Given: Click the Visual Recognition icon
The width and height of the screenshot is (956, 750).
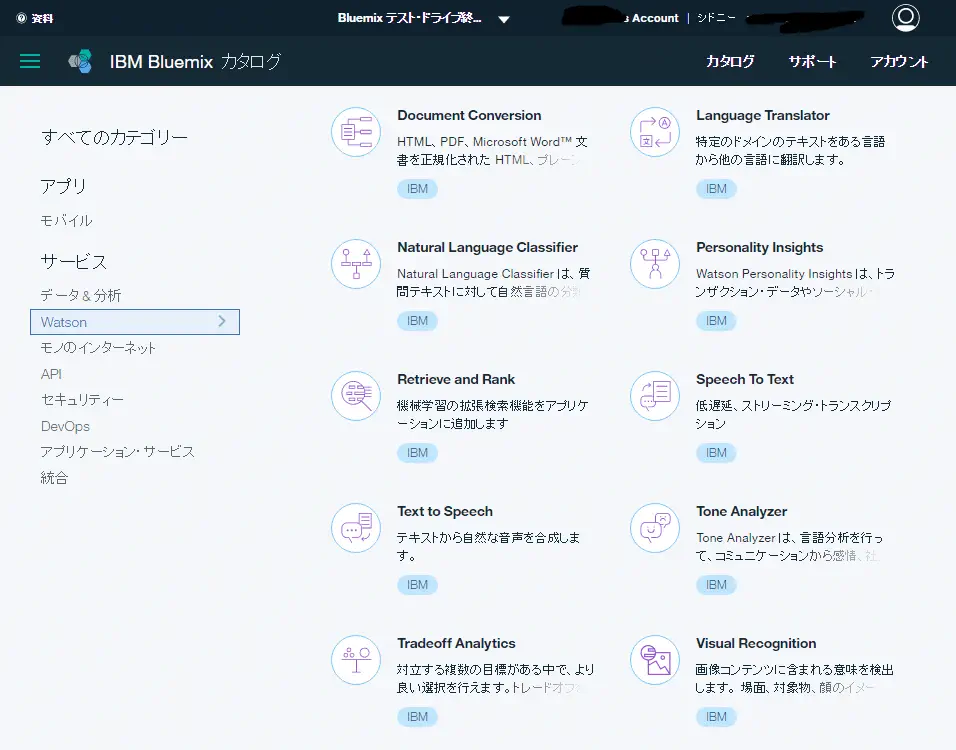Looking at the screenshot, I should coord(655,660).
